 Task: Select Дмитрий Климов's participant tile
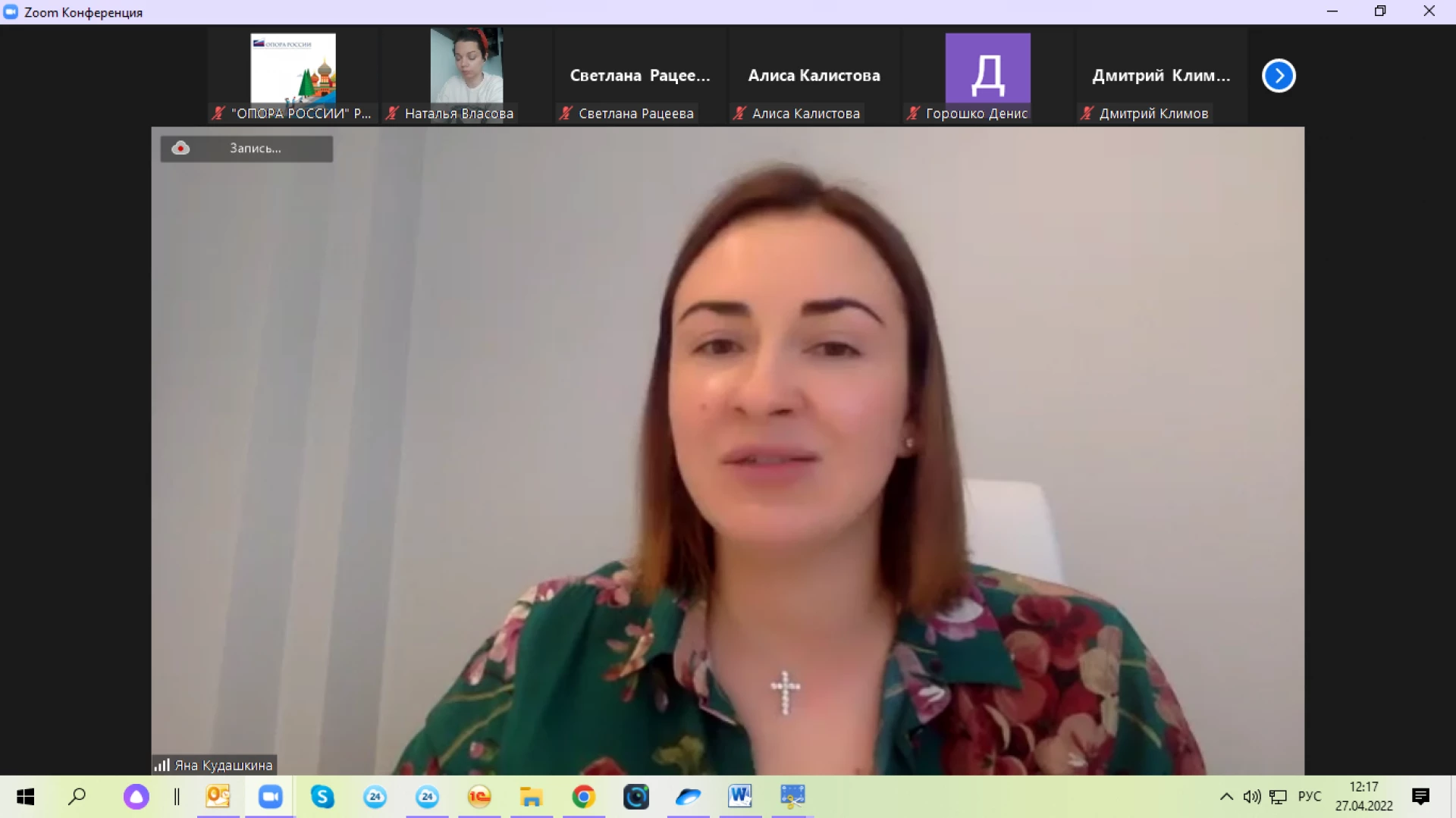click(x=1161, y=75)
